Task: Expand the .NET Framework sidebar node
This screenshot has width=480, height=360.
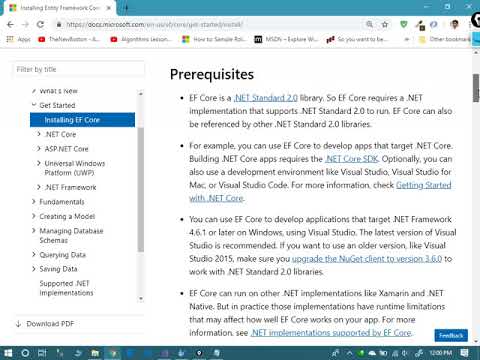Action: coord(39,187)
